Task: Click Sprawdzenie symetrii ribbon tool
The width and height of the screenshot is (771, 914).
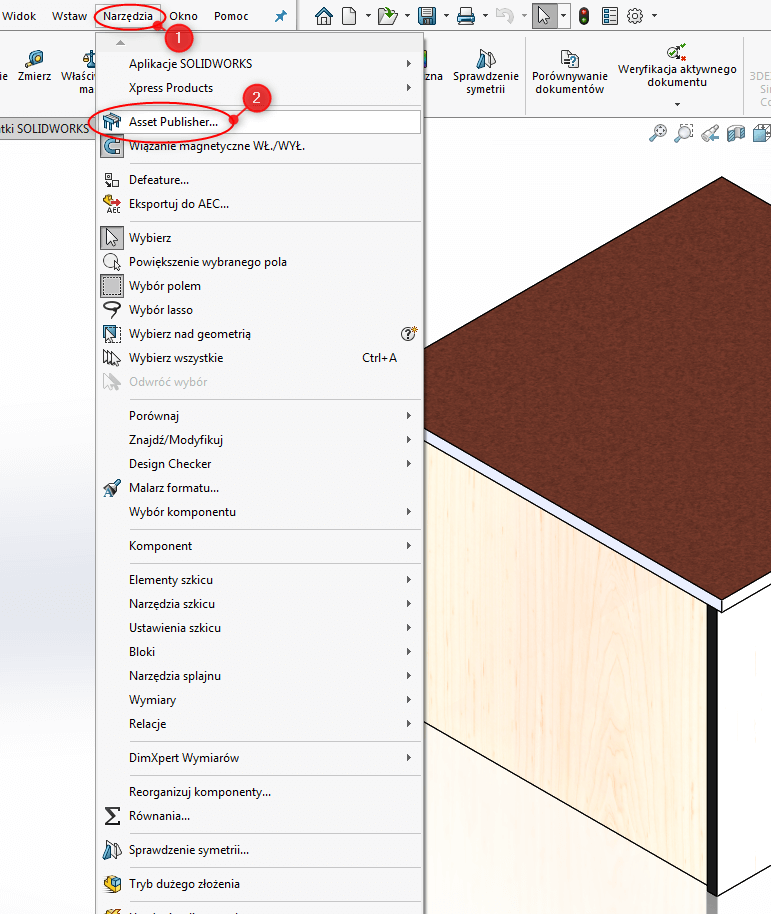Action: coord(485,71)
